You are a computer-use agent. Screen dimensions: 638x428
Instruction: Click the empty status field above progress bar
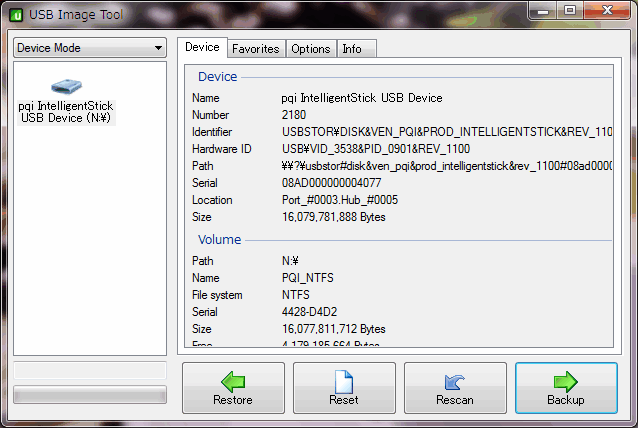90,371
